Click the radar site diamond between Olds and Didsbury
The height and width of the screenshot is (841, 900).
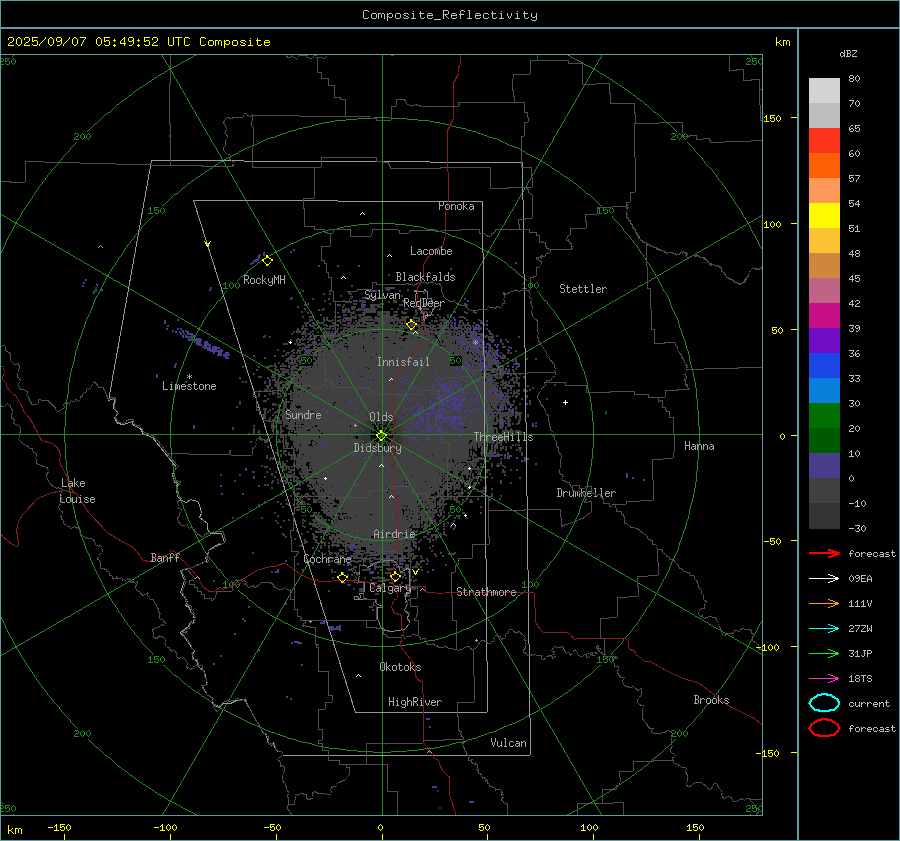coord(381,436)
